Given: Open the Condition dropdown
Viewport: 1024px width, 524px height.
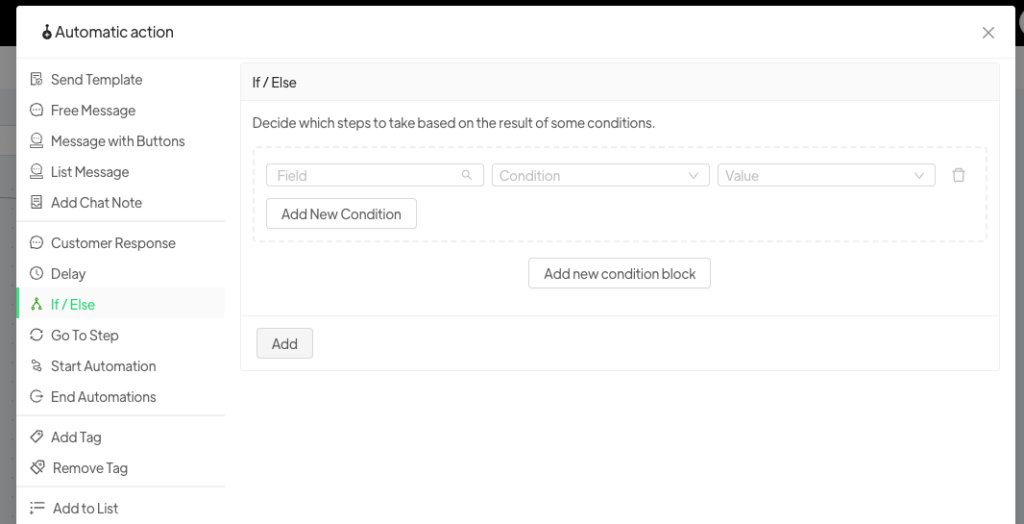Looking at the screenshot, I should 600,176.
